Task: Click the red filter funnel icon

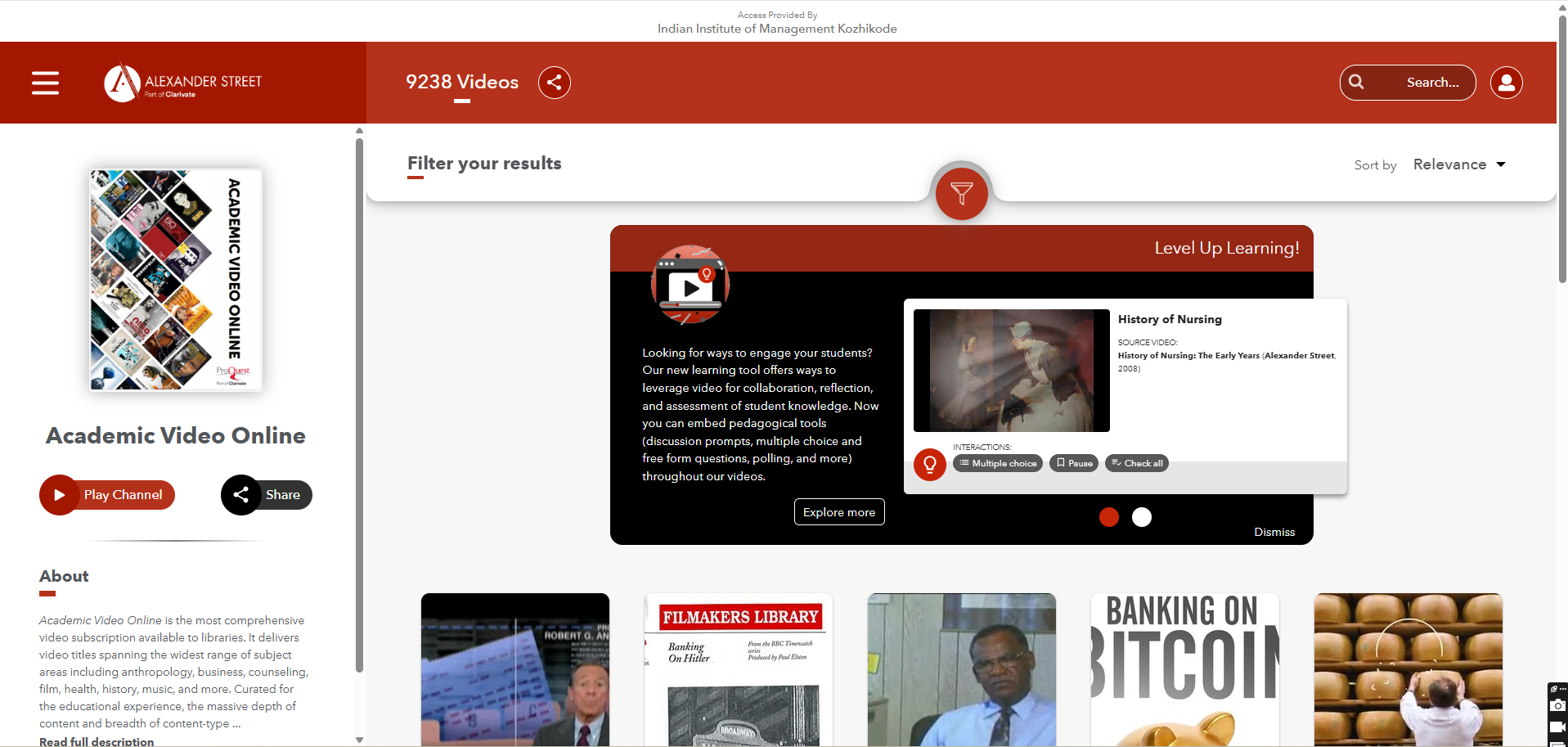Action: [x=961, y=194]
